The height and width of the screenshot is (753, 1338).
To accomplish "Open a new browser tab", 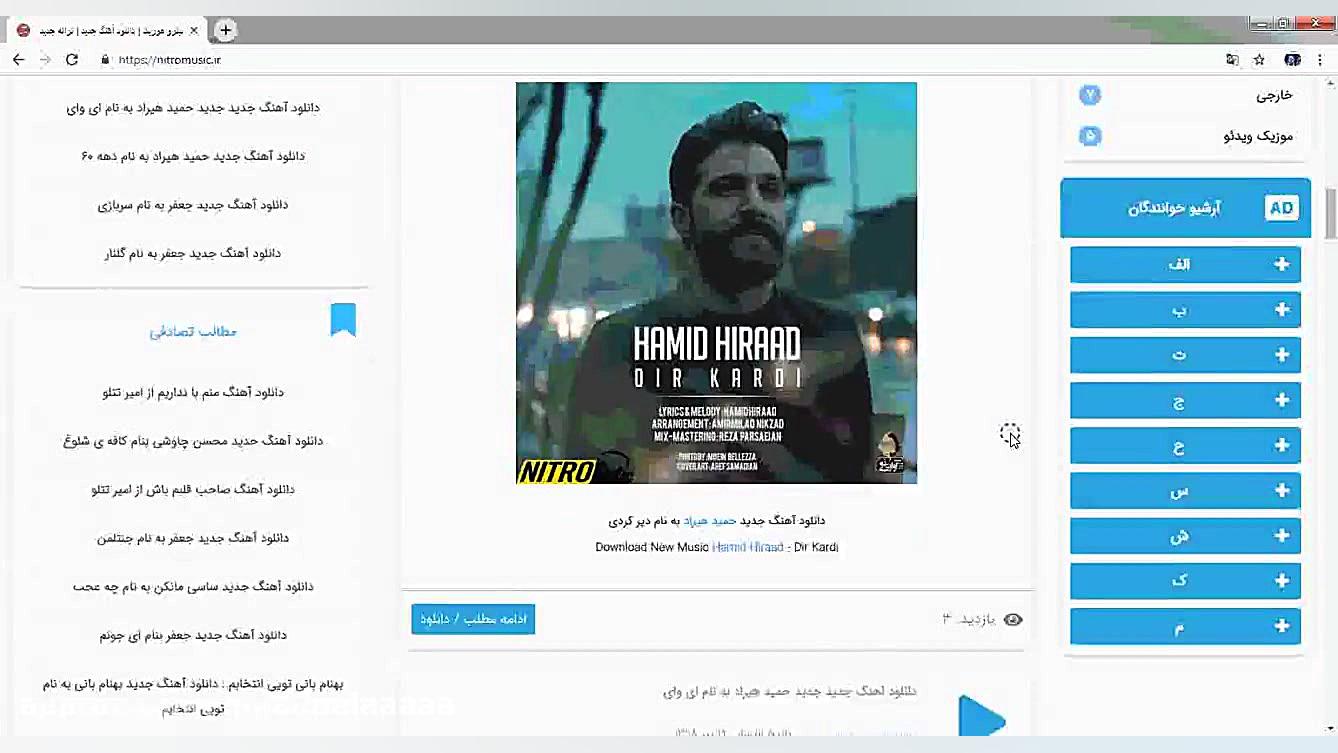I will click(226, 30).
